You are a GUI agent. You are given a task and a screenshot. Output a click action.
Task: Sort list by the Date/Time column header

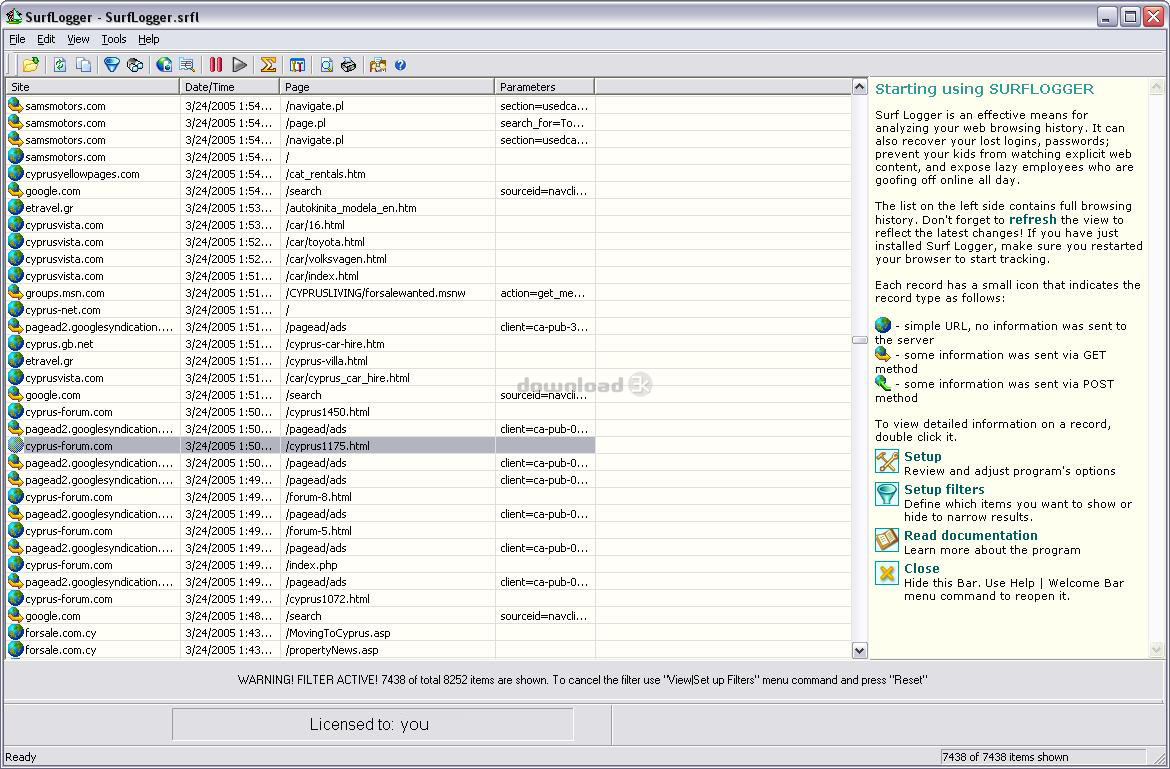[229, 87]
